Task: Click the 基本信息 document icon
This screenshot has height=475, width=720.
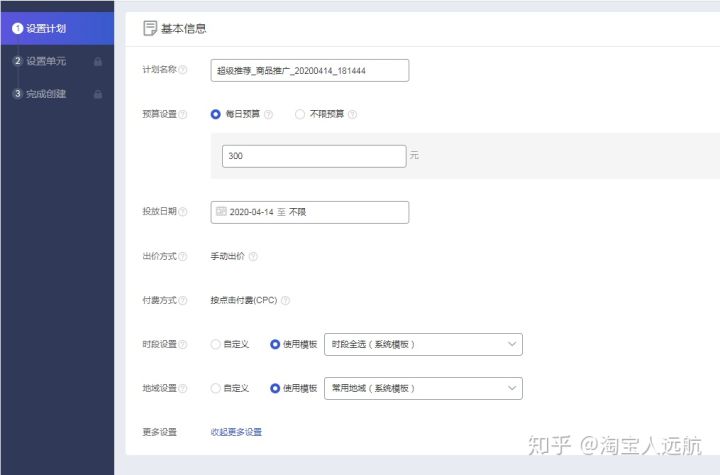Action: [150, 28]
